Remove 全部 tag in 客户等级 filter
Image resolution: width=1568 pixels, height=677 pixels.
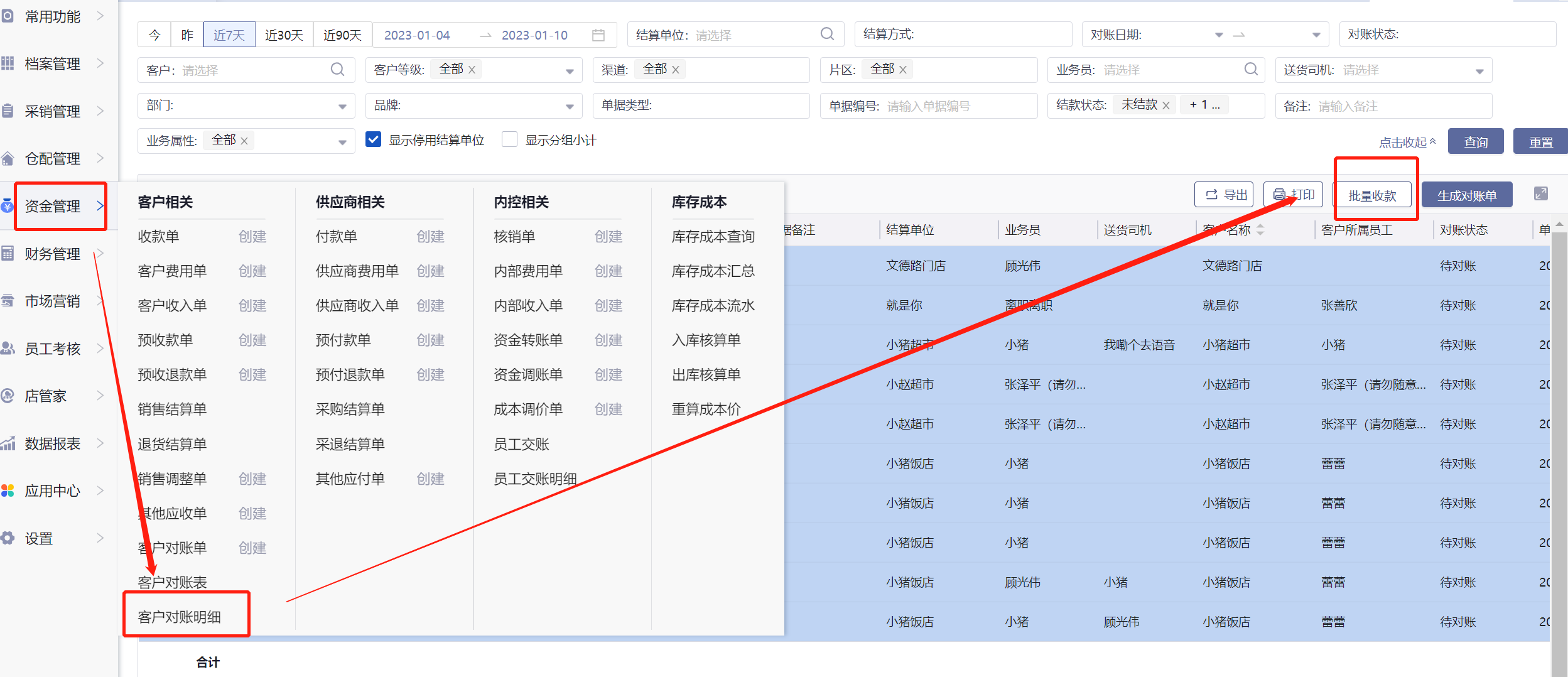click(472, 70)
